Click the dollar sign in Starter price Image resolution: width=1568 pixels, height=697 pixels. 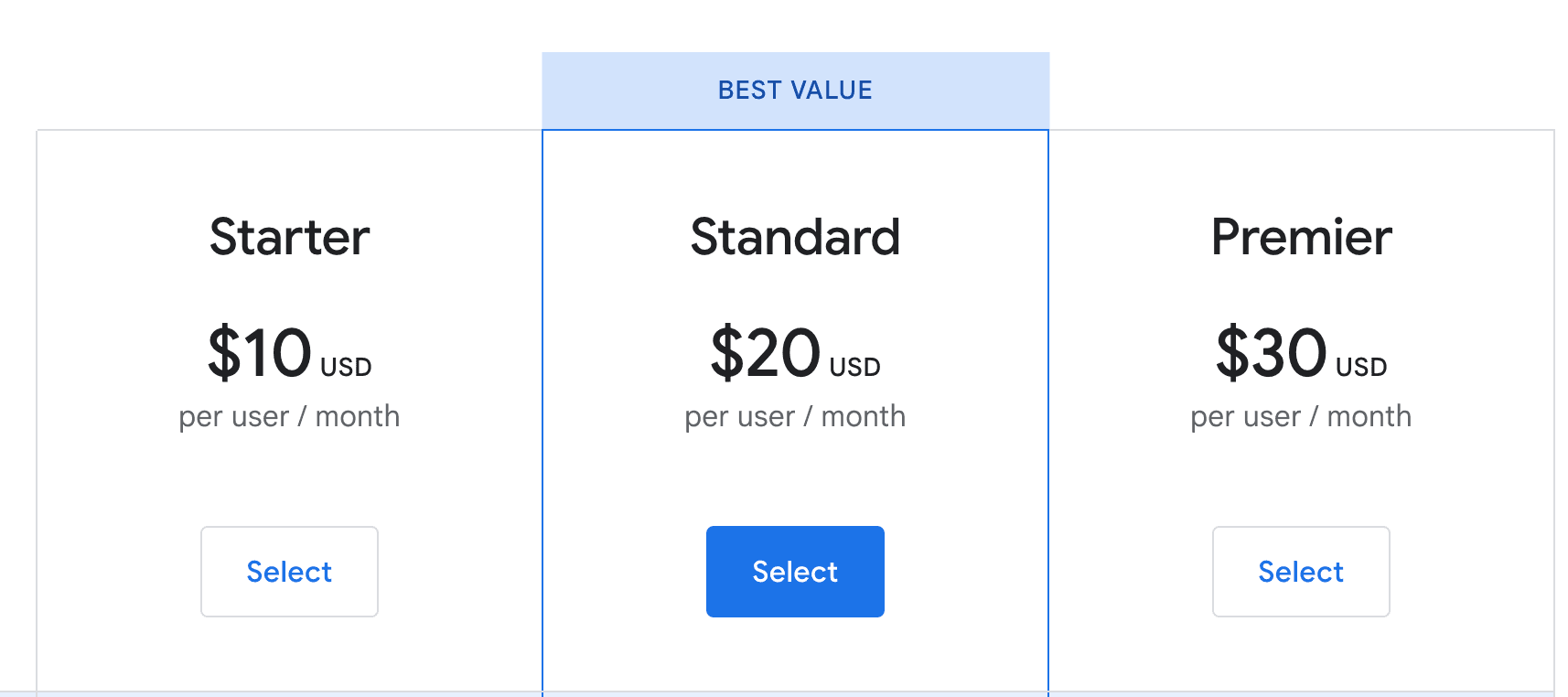tap(222, 353)
